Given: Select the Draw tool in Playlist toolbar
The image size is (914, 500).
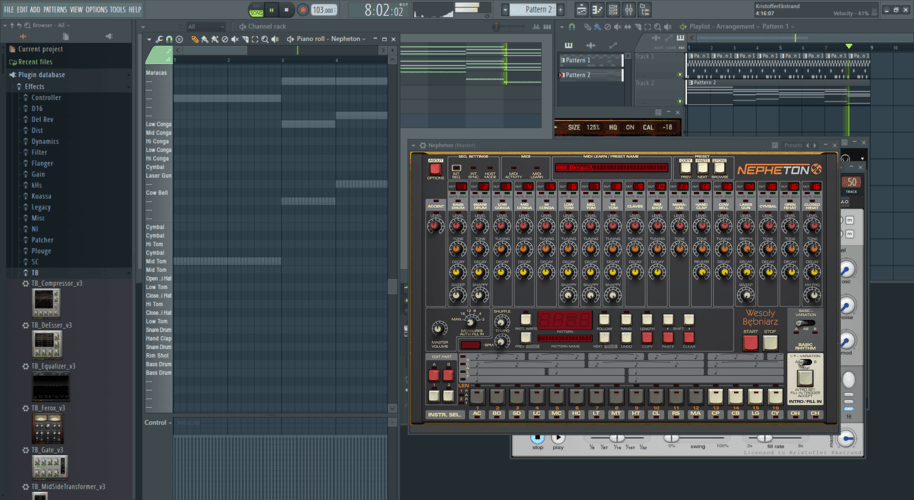Looking at the screenshot, I should tap(587, 27).
